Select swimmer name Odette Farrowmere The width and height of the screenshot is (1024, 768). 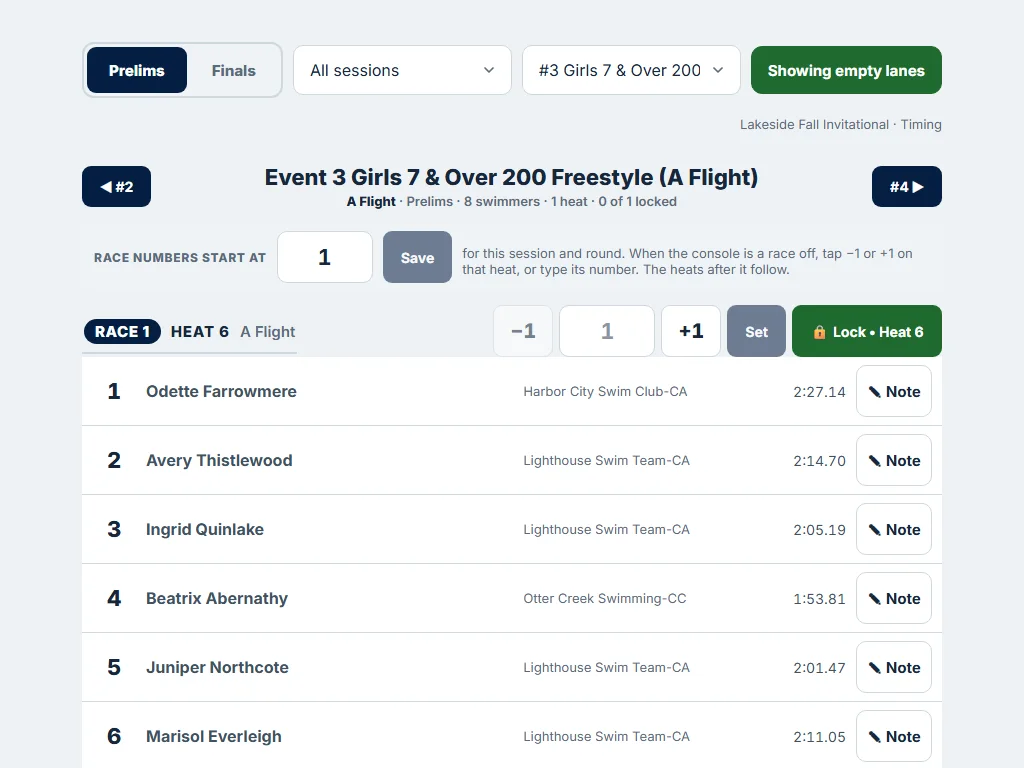221,391
